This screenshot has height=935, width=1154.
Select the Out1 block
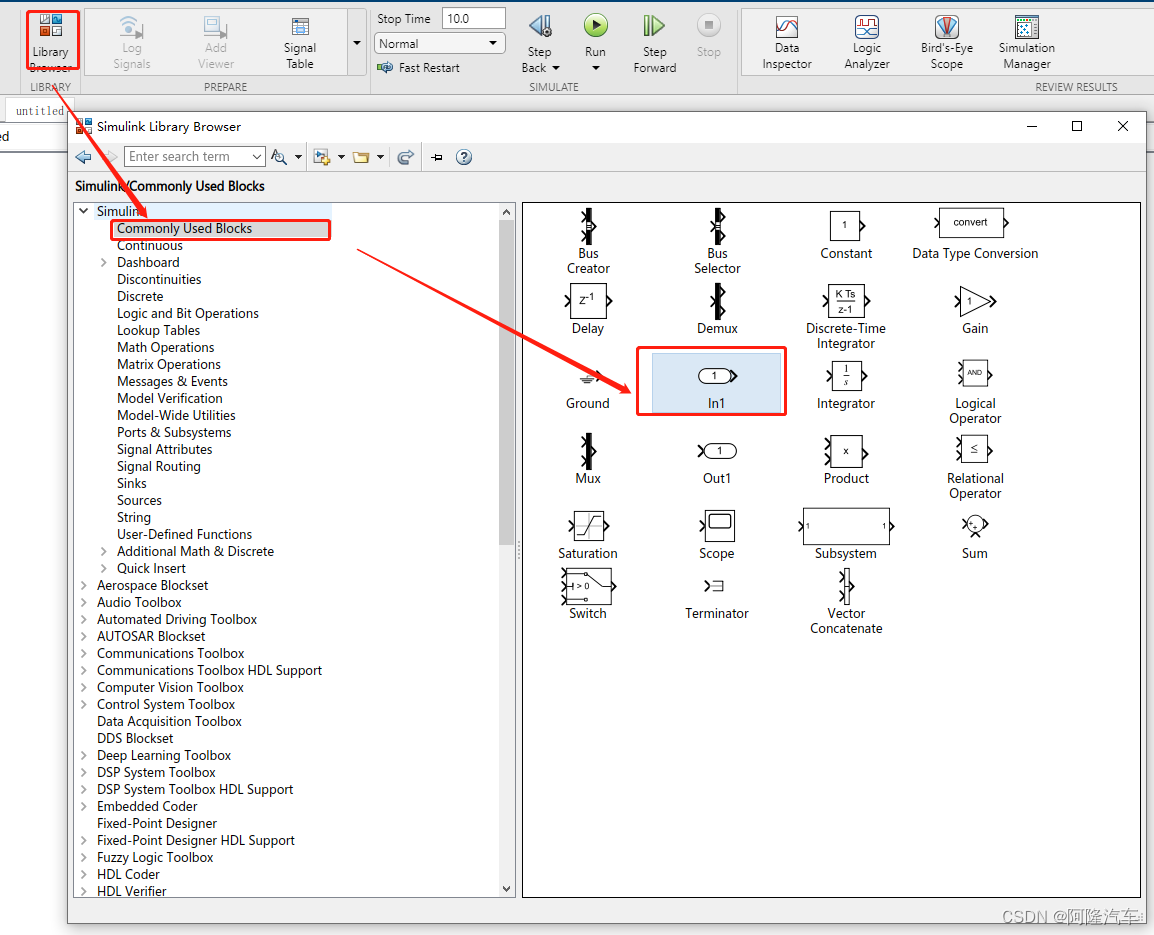coord(717,463)
